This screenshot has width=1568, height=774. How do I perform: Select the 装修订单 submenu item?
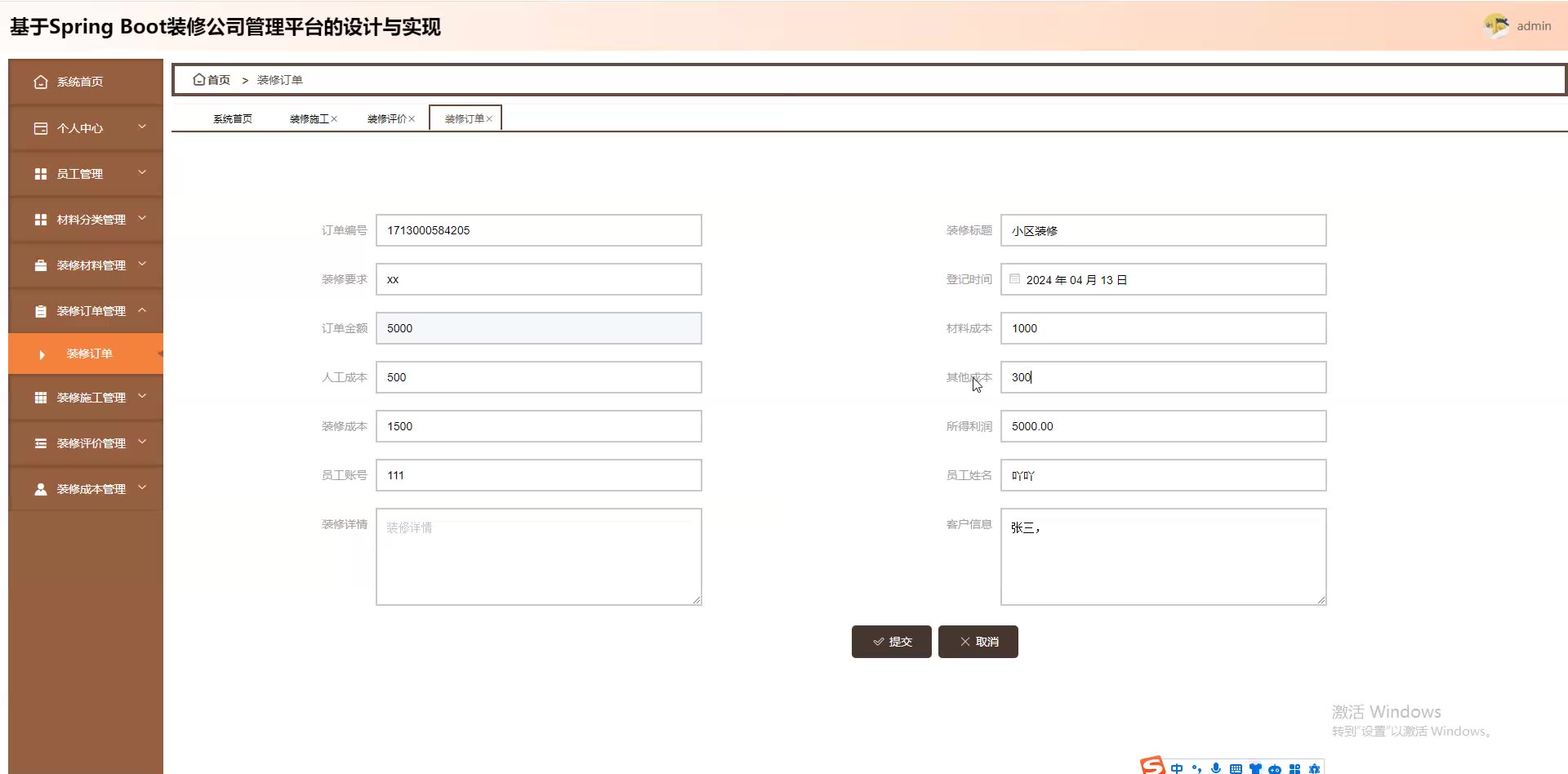point(86,354)
